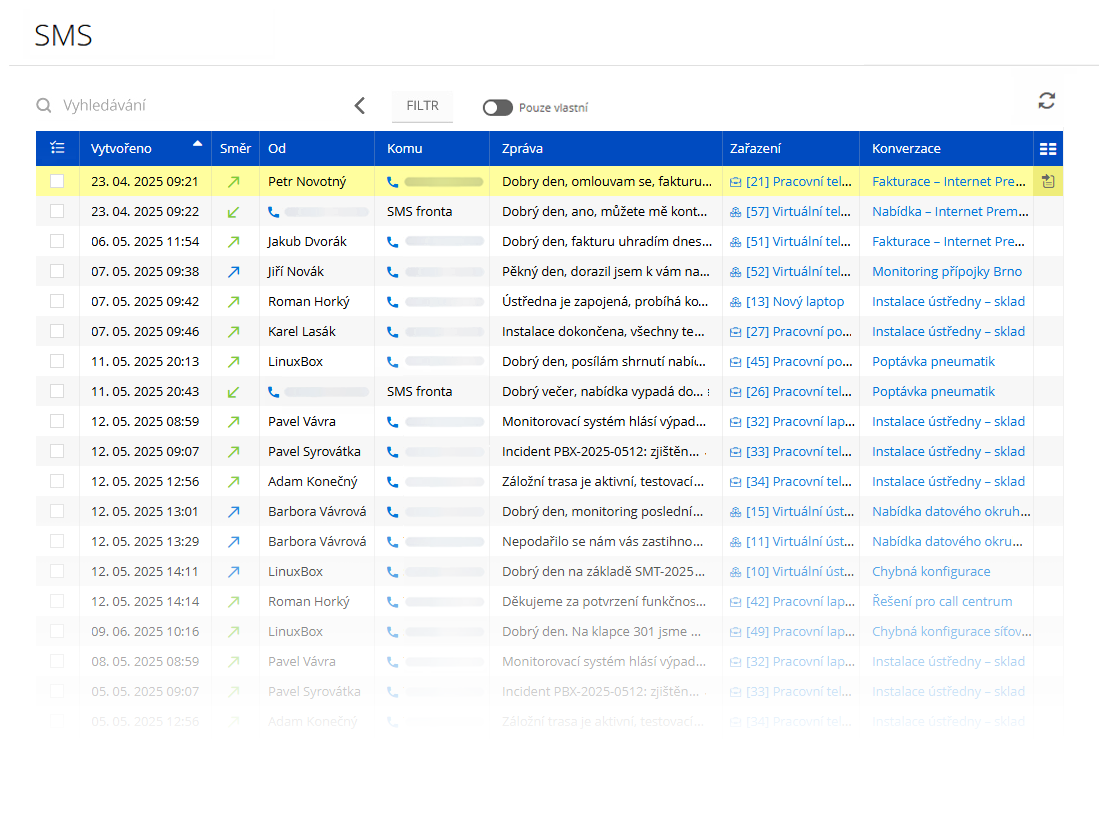The height and width of the screenshot is (840, 1099).
Task: Collapse the panel with left chevron
Action: (x=360, y=106)
